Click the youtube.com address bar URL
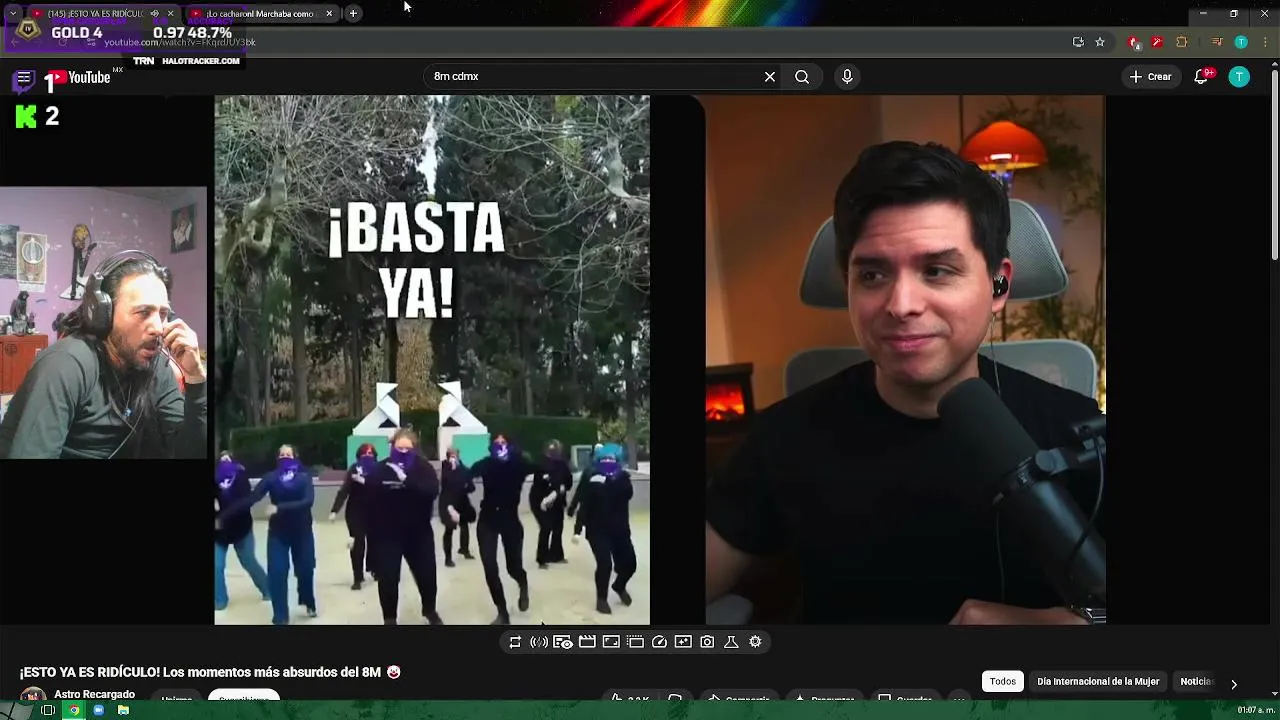This screenshot has width=1280, height=720. pos(180,42)
